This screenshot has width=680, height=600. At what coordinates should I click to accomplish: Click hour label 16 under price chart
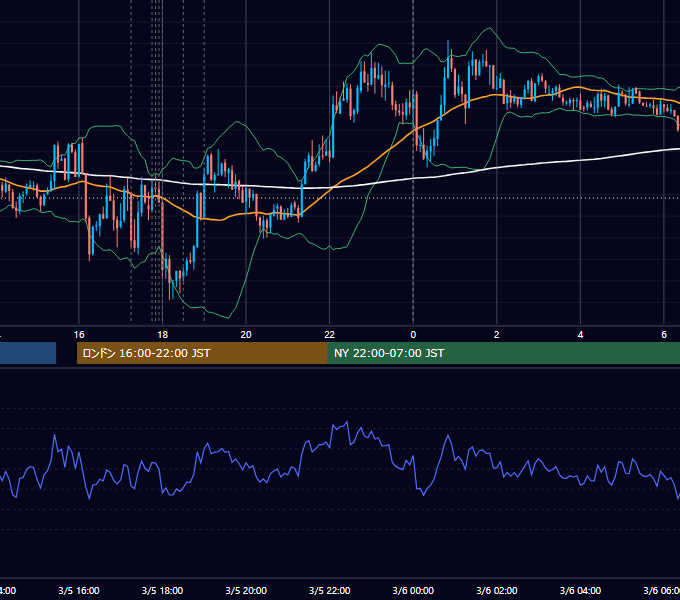pyautogui.click(x=79, y=335)
